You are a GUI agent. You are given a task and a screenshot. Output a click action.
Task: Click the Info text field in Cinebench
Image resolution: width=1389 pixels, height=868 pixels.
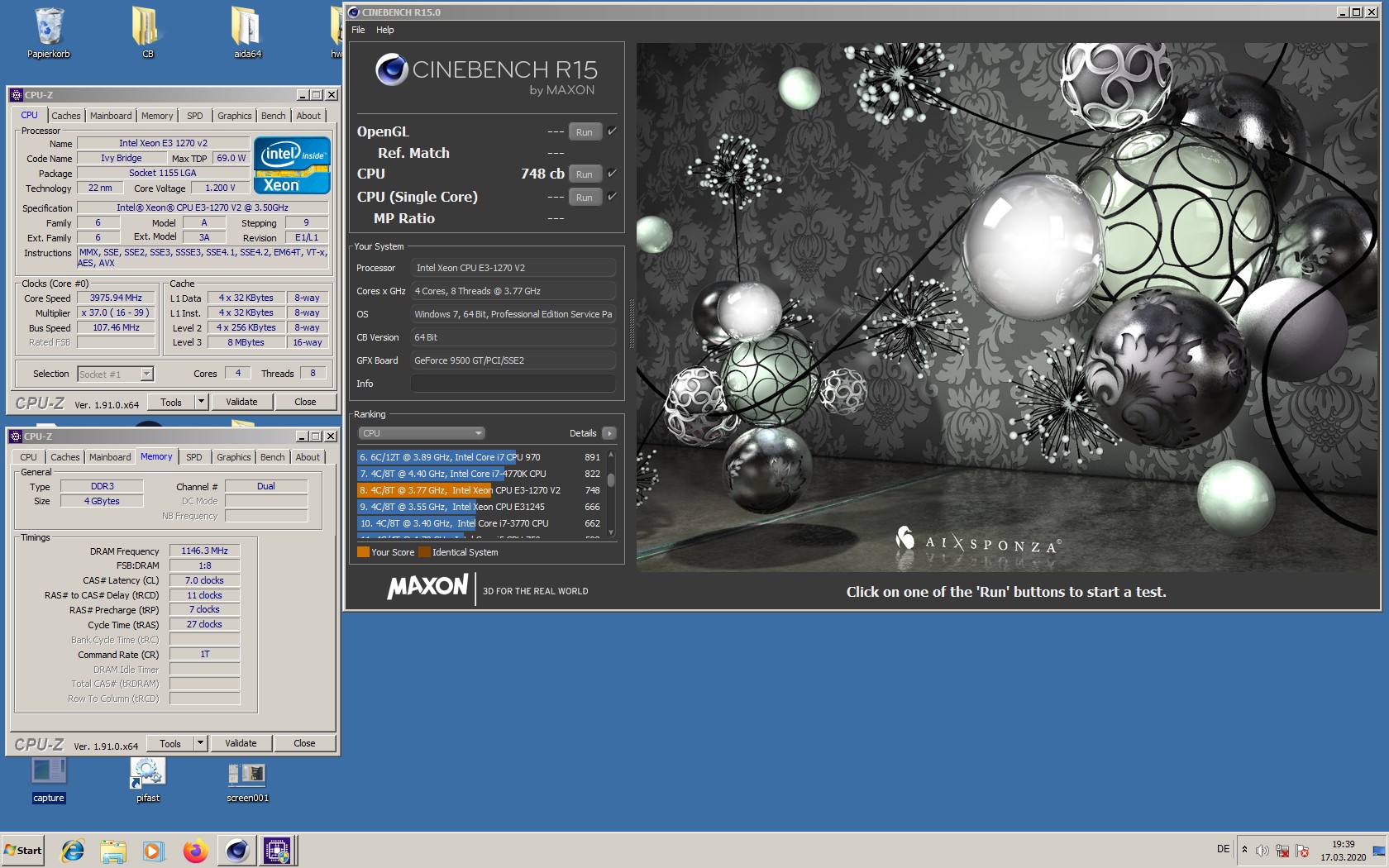513,384
